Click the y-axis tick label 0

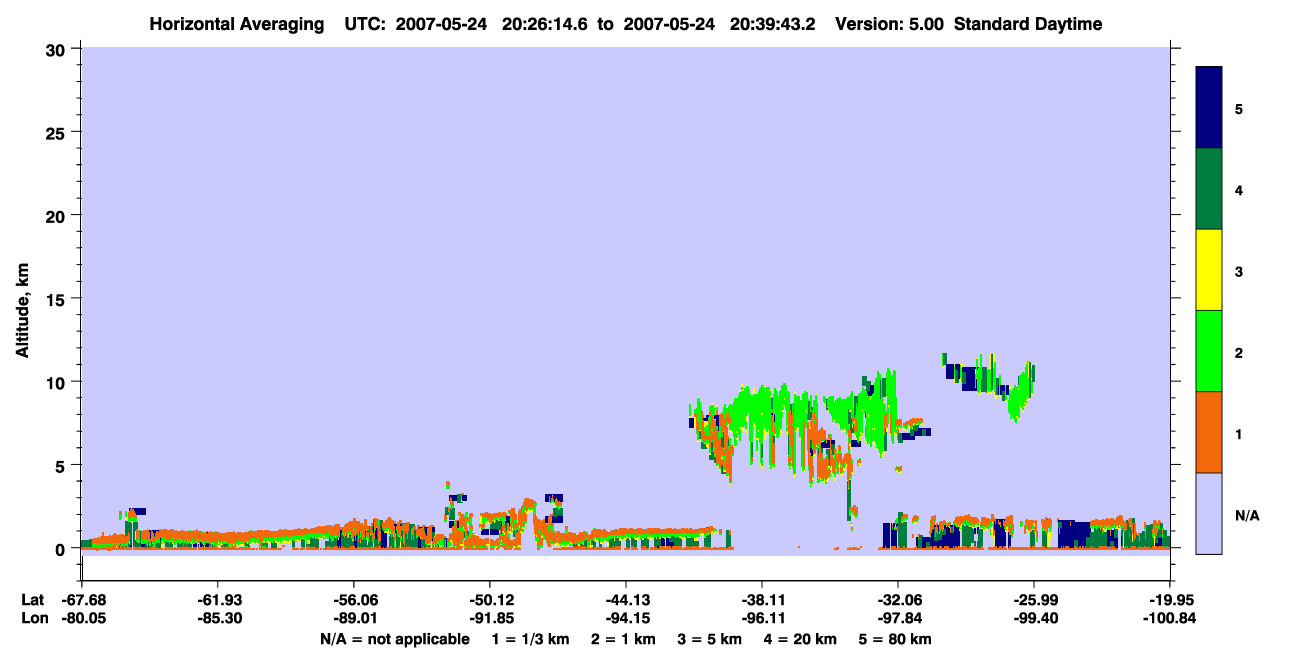point(62,549)
